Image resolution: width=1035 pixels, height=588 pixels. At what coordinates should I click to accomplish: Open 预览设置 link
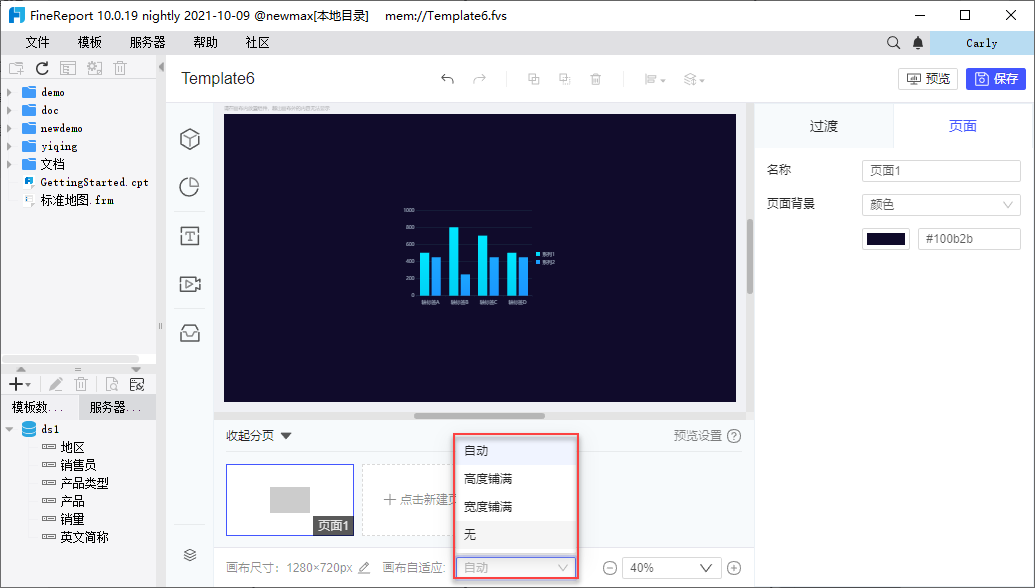(x=698, y=436)
